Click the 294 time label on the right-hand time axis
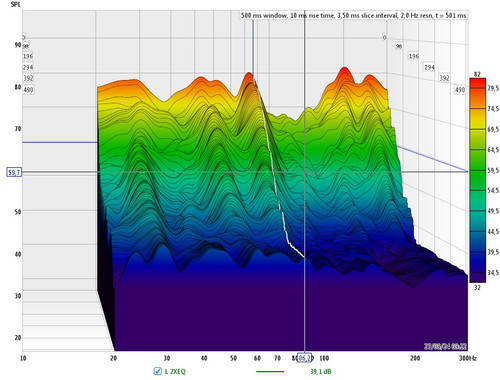500x380 pixels. [429, 67]
